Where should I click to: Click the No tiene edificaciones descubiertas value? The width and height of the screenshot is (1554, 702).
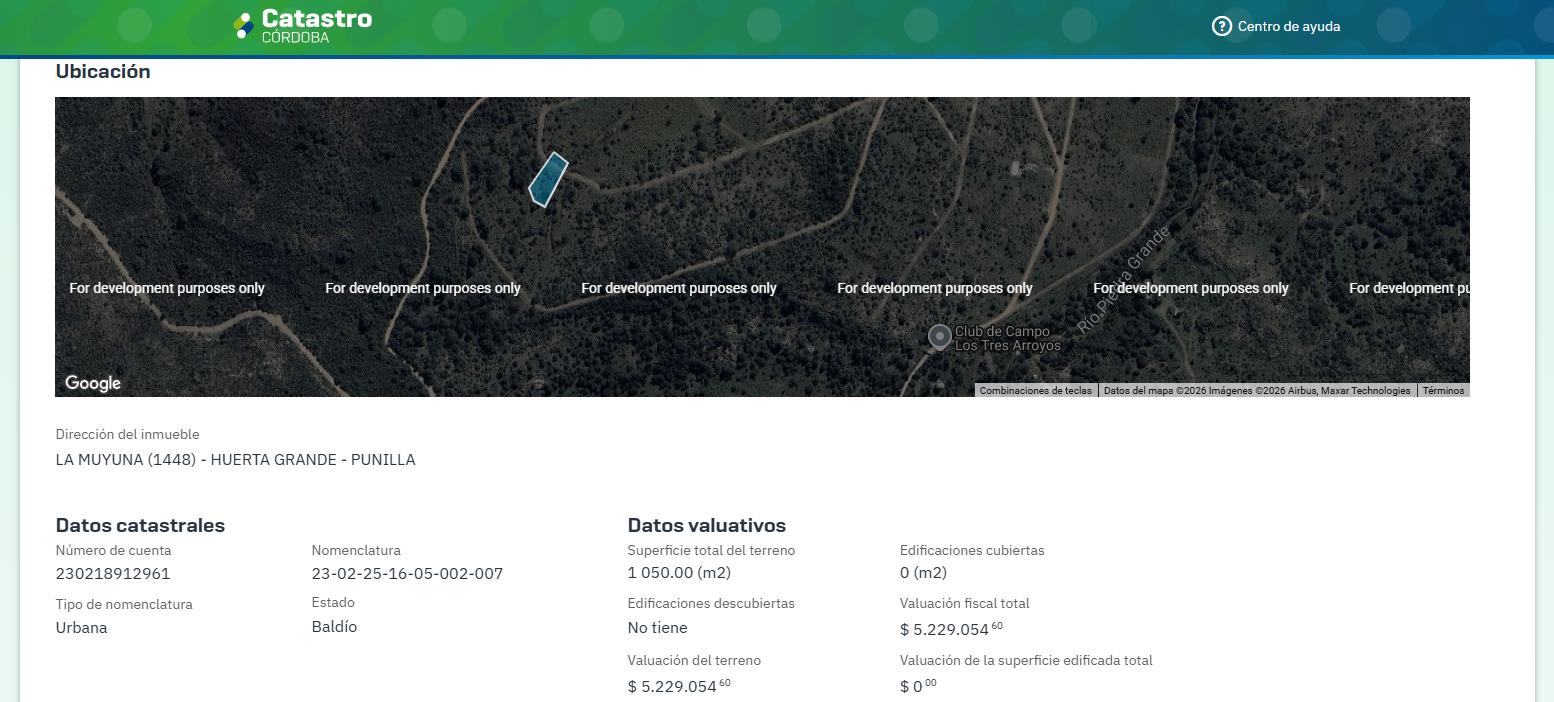[x=657, y=628]
